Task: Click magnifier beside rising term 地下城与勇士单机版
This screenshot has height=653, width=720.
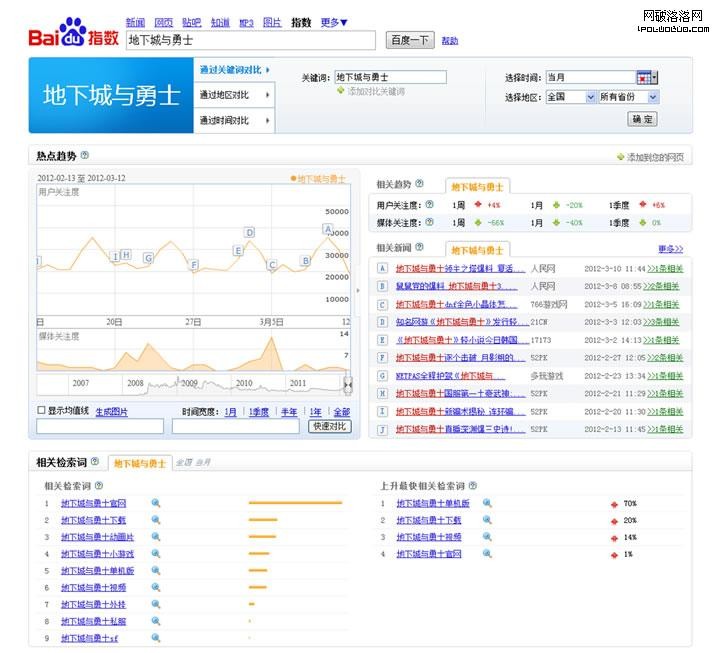Action: click(x=487, y=503)
